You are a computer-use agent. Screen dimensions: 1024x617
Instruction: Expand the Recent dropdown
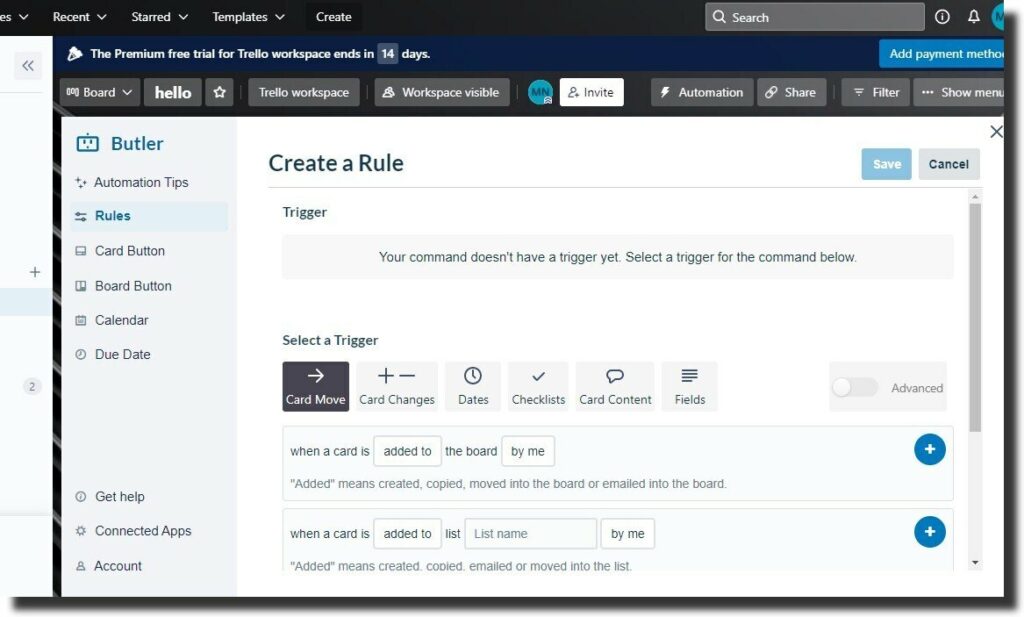79,17
